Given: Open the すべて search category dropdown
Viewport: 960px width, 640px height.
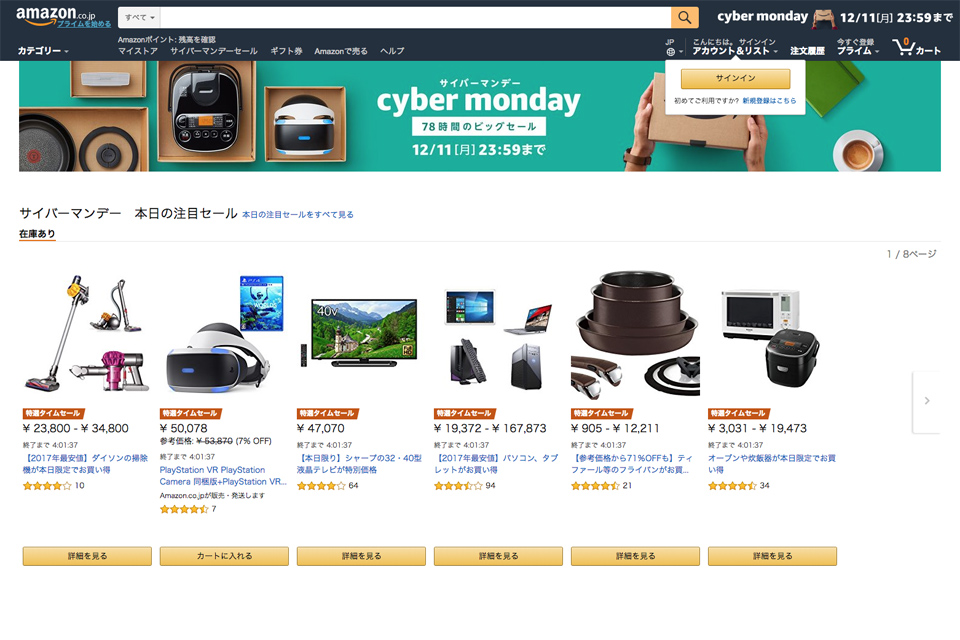Looking at the screenshot, I should click(x=140, y=18).
